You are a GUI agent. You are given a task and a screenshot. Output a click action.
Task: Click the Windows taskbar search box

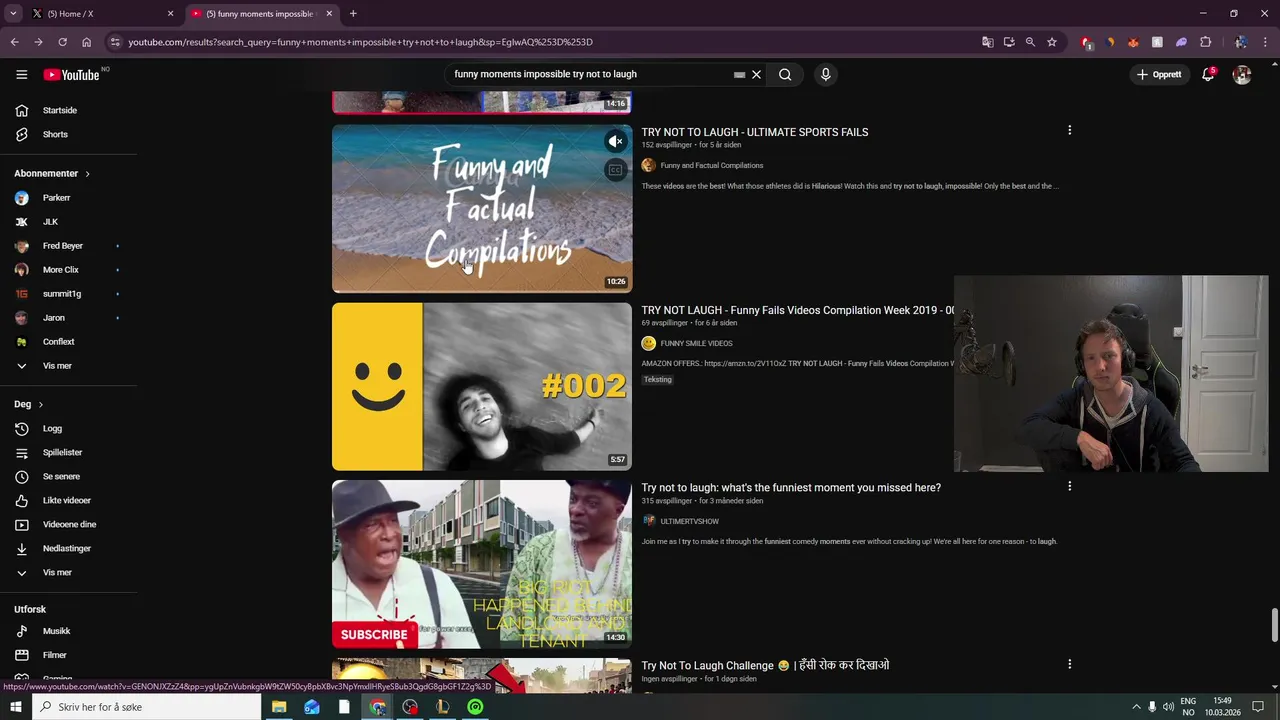pos(147,707)
